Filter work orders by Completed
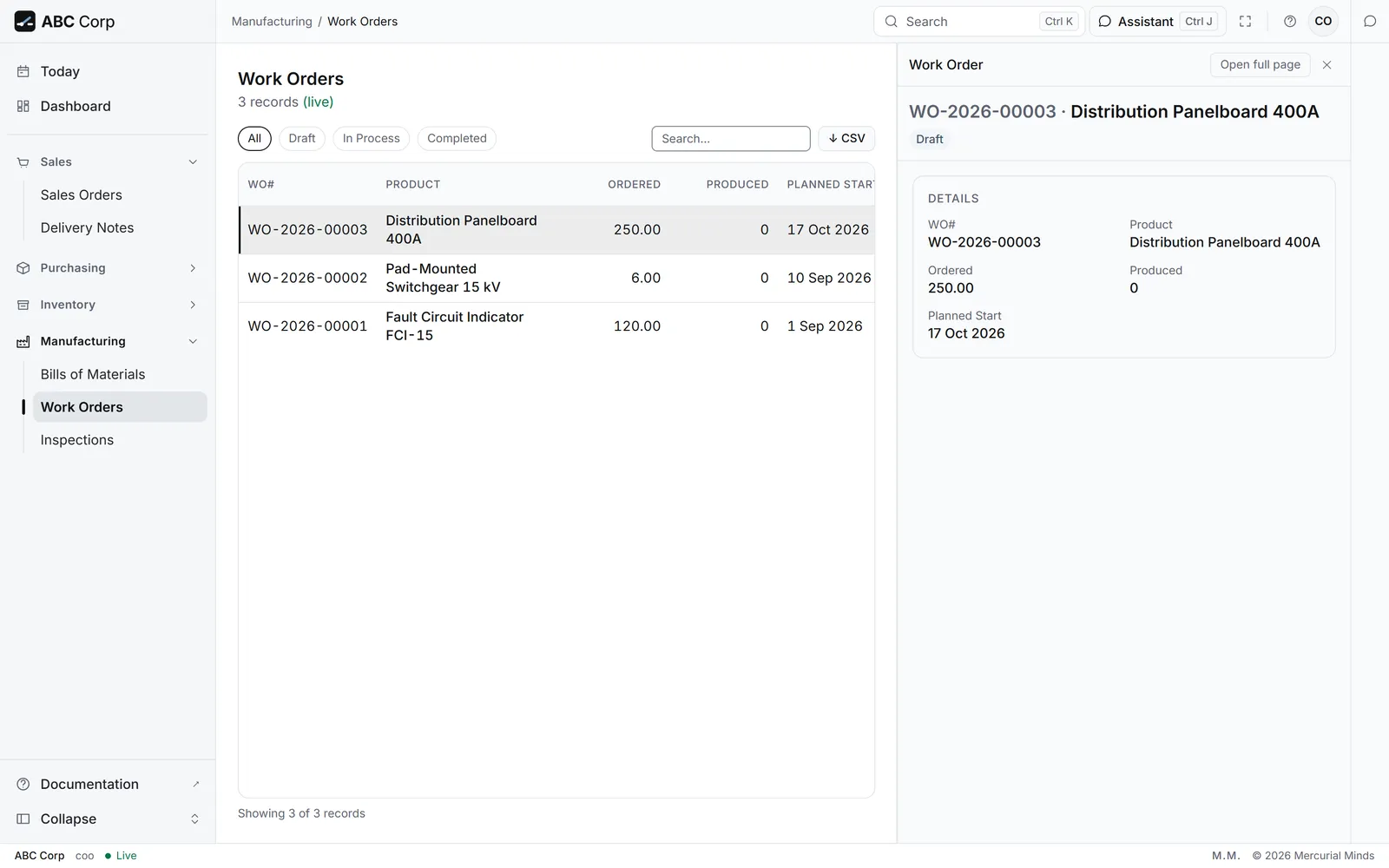 (457, 139)
